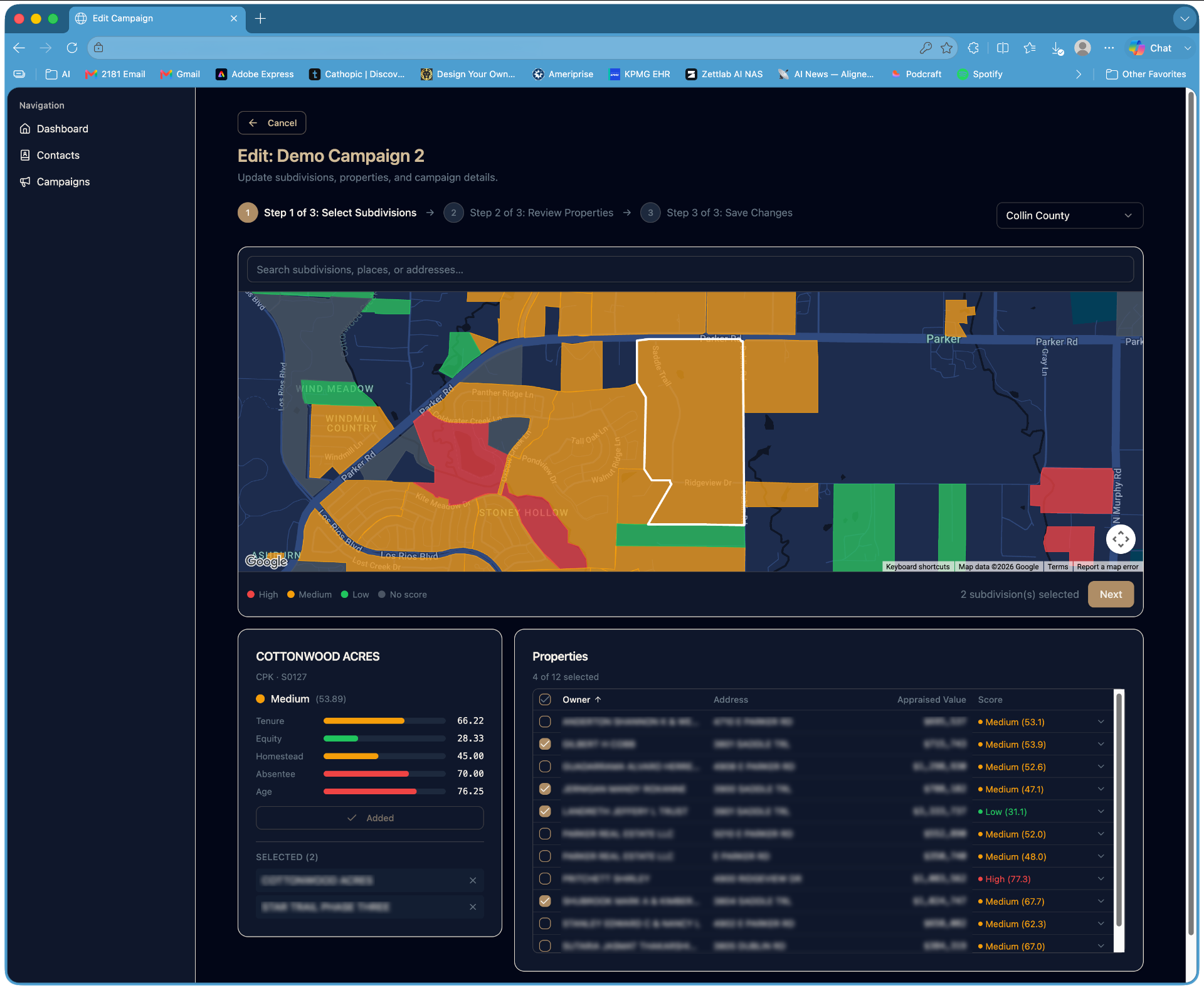Open Copilot Chat
This screenshot has height=990, width=1204.
click(1151, 48)
